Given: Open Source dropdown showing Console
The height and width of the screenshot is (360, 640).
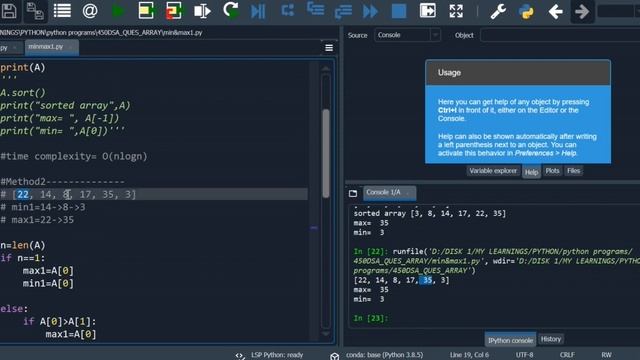Looking at the screenshot, I should 407,35.
